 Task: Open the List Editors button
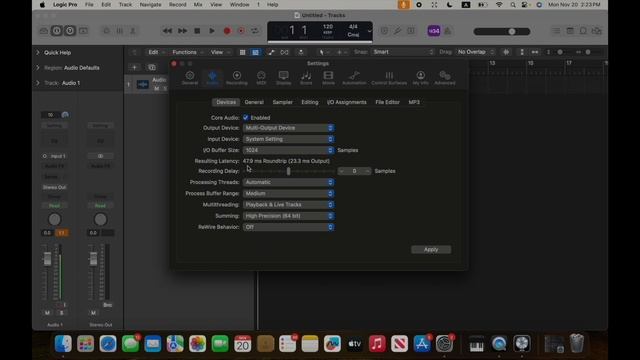click(556, 31)
